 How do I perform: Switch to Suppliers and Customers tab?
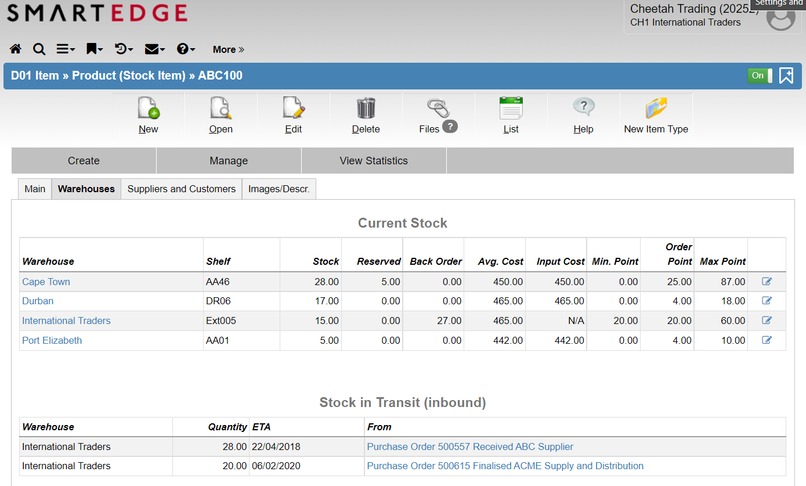pos(181,189)
